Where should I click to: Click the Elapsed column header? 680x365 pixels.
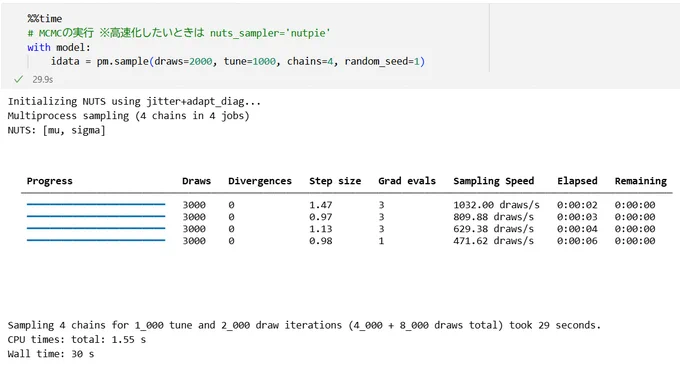(577, 181)
